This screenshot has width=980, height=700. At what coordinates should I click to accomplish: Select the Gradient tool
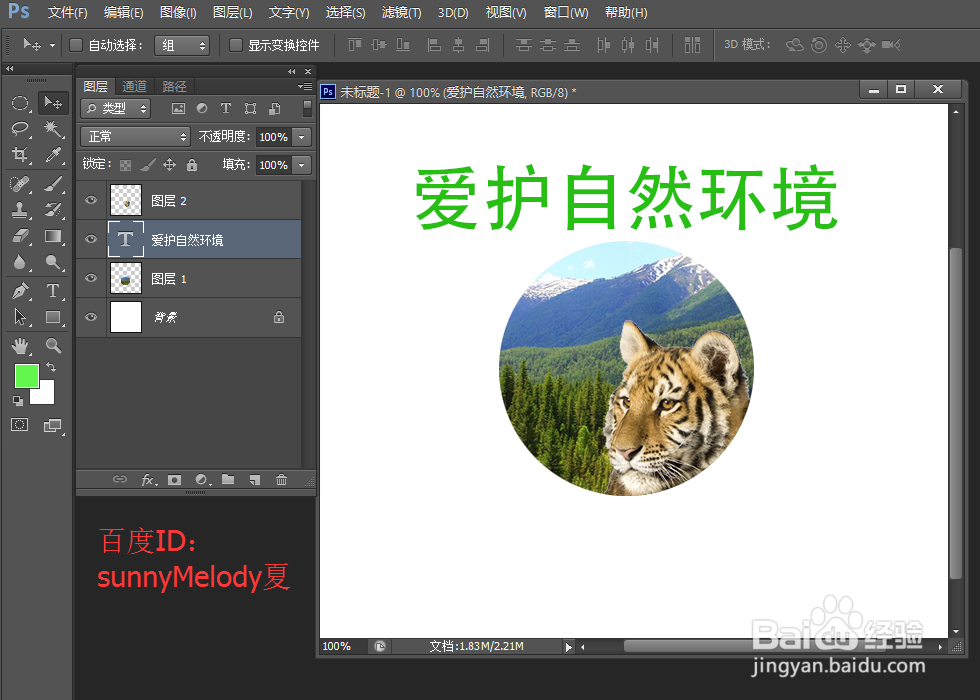coord(52,236)
